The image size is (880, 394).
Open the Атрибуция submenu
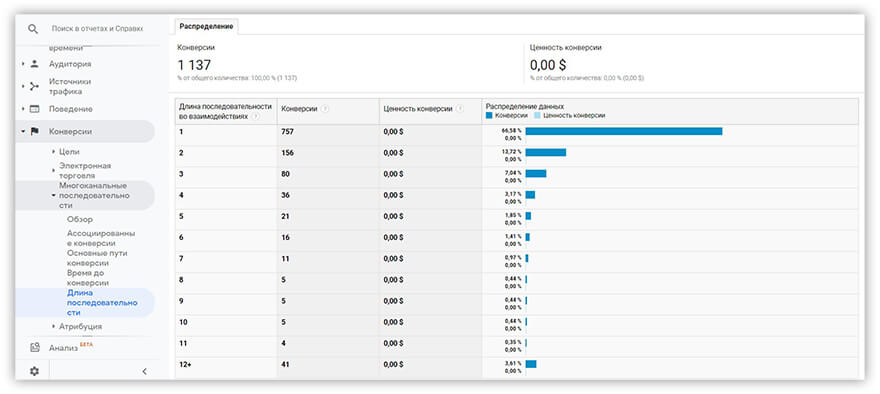click(x=80, y=326)
